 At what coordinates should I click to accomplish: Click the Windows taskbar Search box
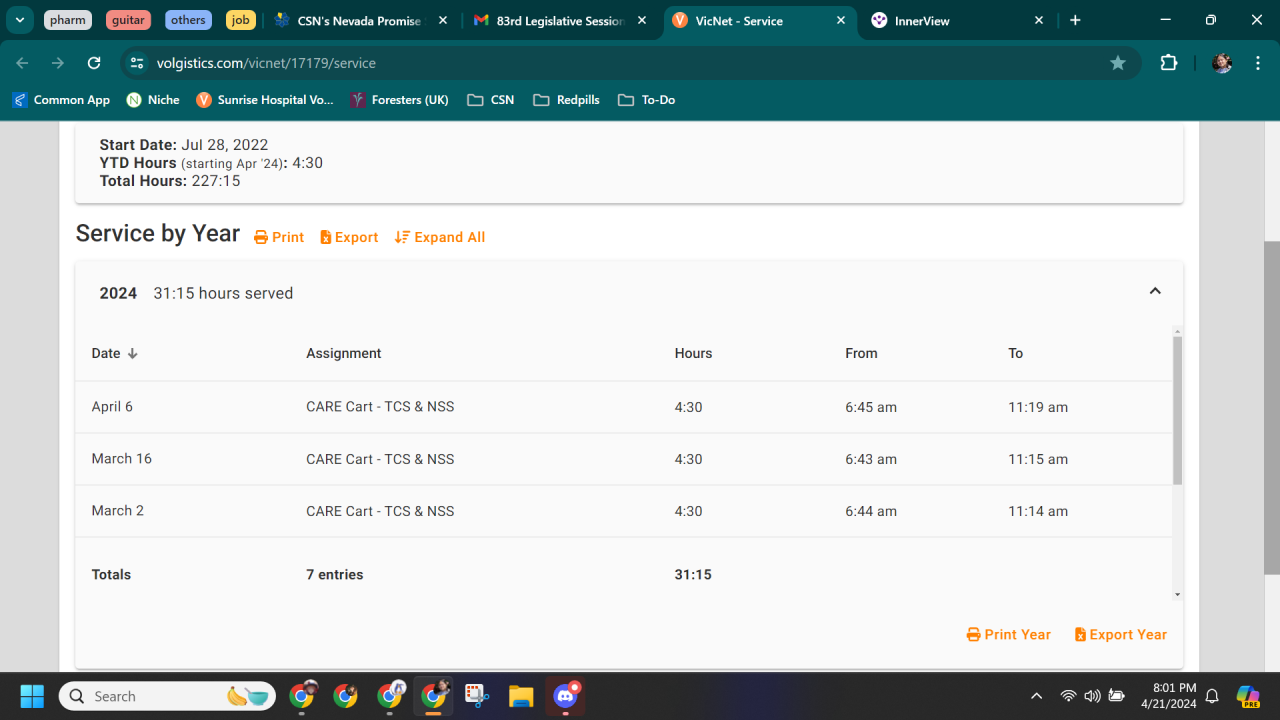(x=167, y=696)
